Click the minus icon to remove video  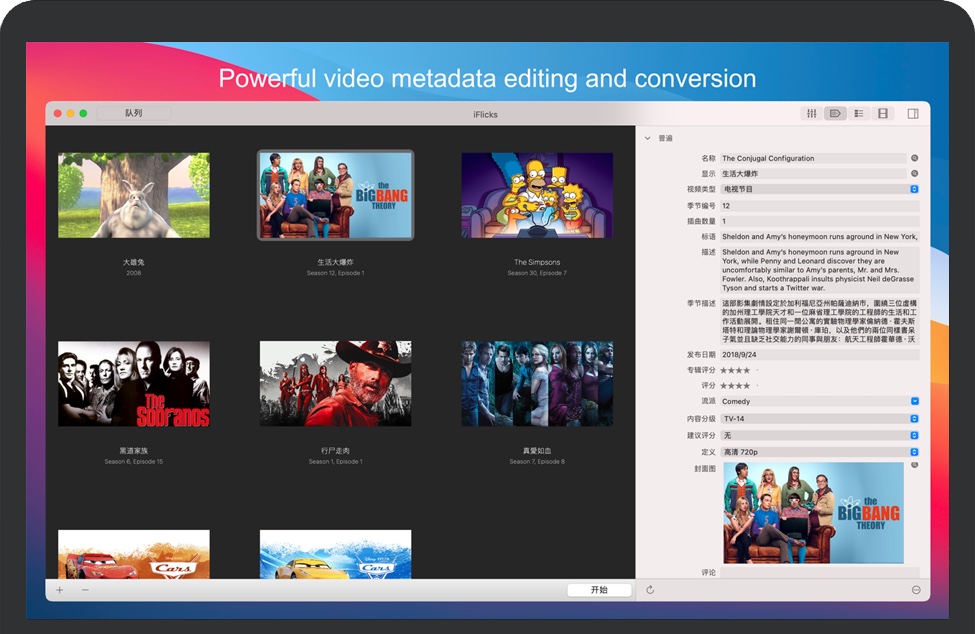(x=85, y=590)
